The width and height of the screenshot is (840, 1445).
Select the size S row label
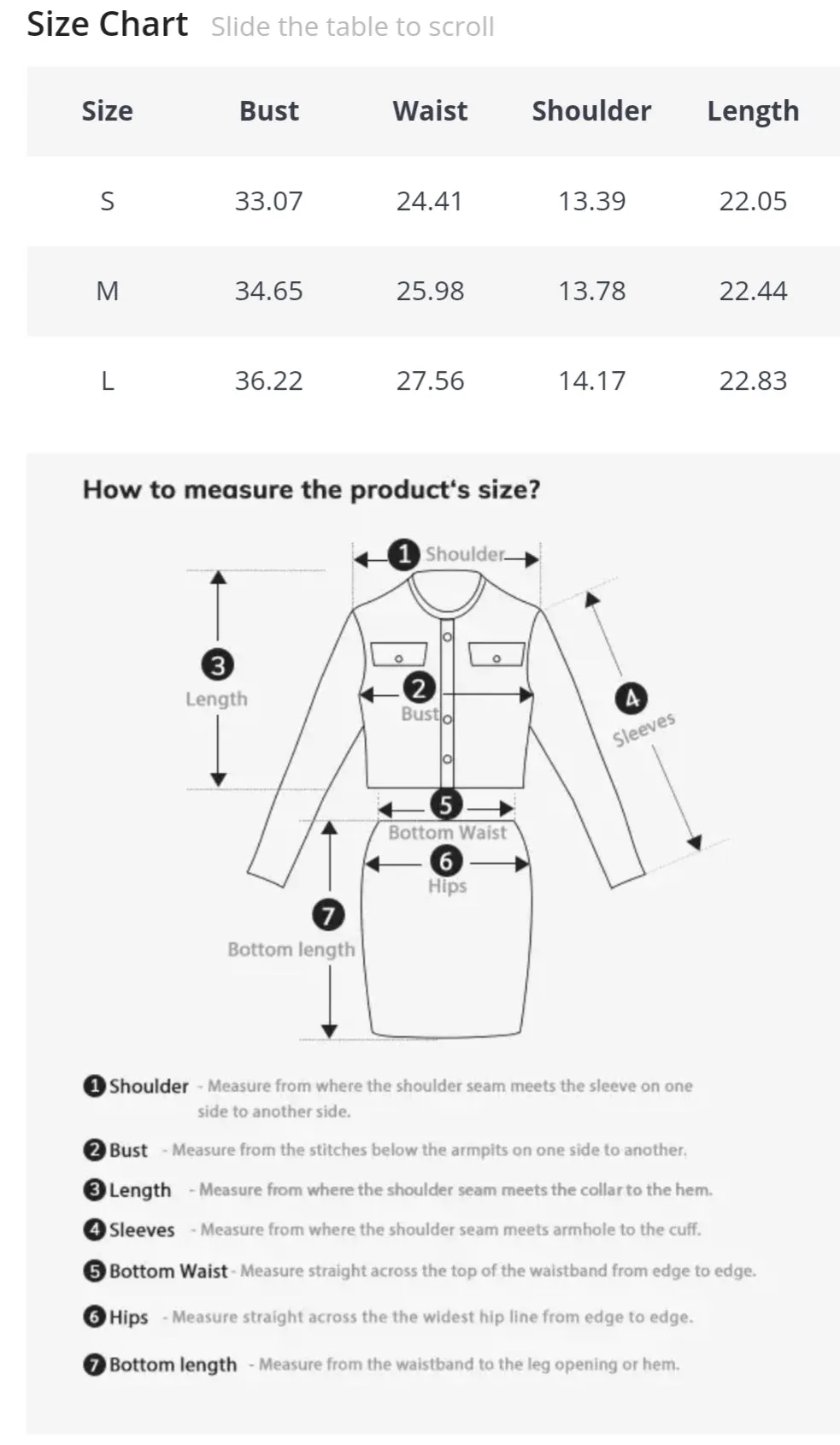point(107,201)
